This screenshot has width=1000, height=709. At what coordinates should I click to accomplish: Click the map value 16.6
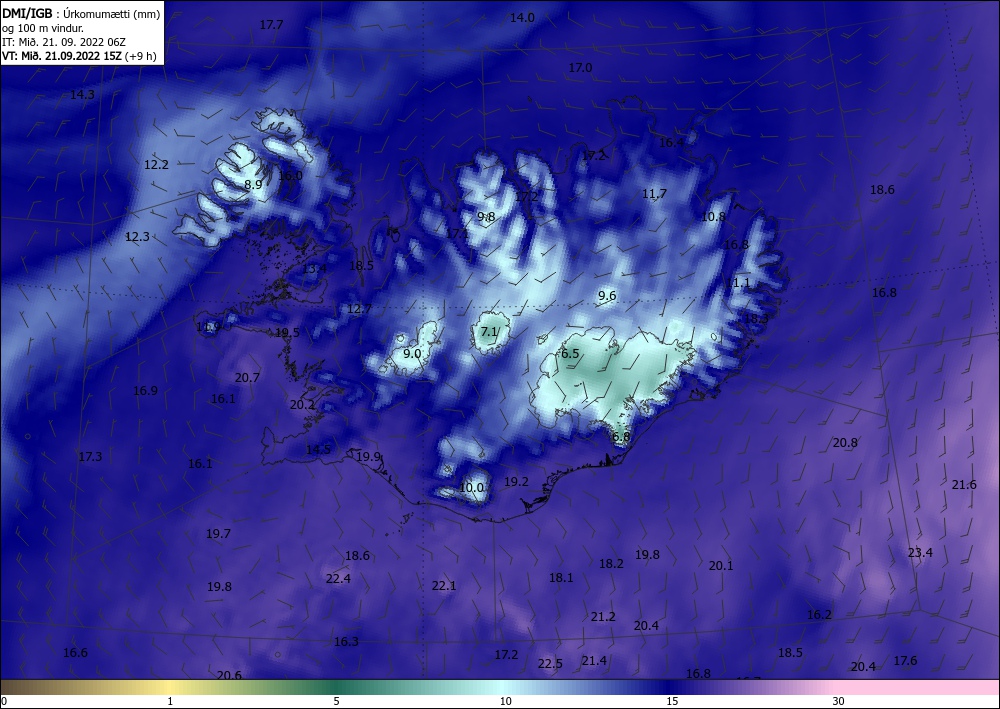[75, 652]
